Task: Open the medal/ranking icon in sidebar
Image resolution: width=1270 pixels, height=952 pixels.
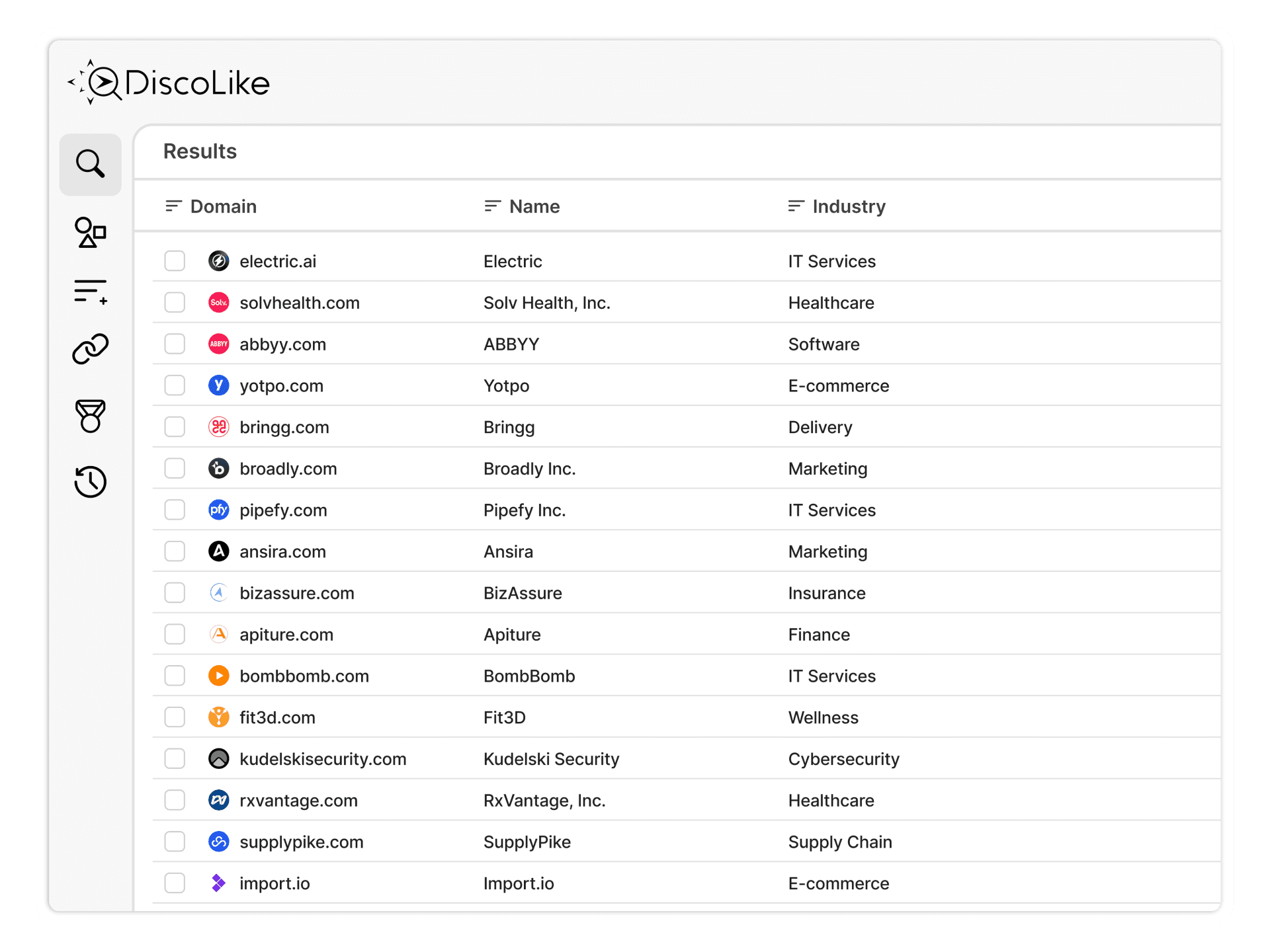Action: click(90, 416)
